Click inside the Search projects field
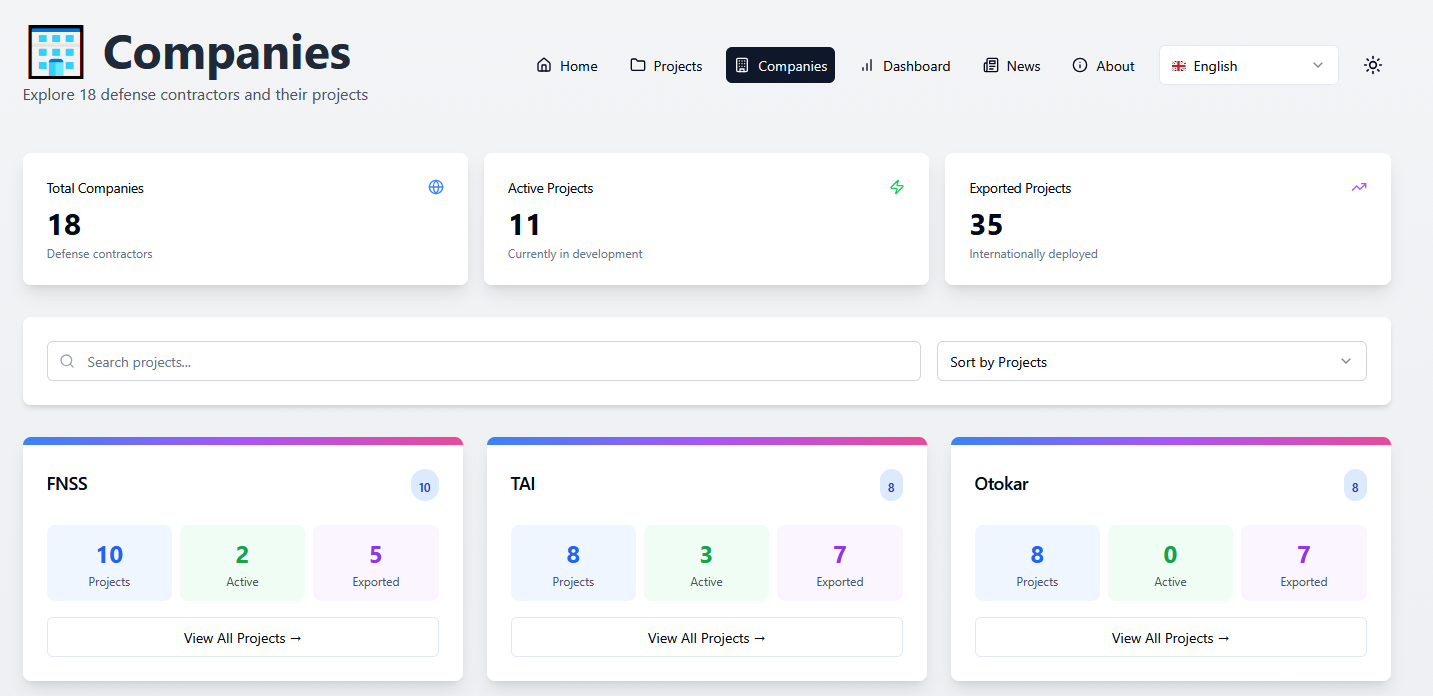Screen dimensions: 1433x696 (483, 361)
